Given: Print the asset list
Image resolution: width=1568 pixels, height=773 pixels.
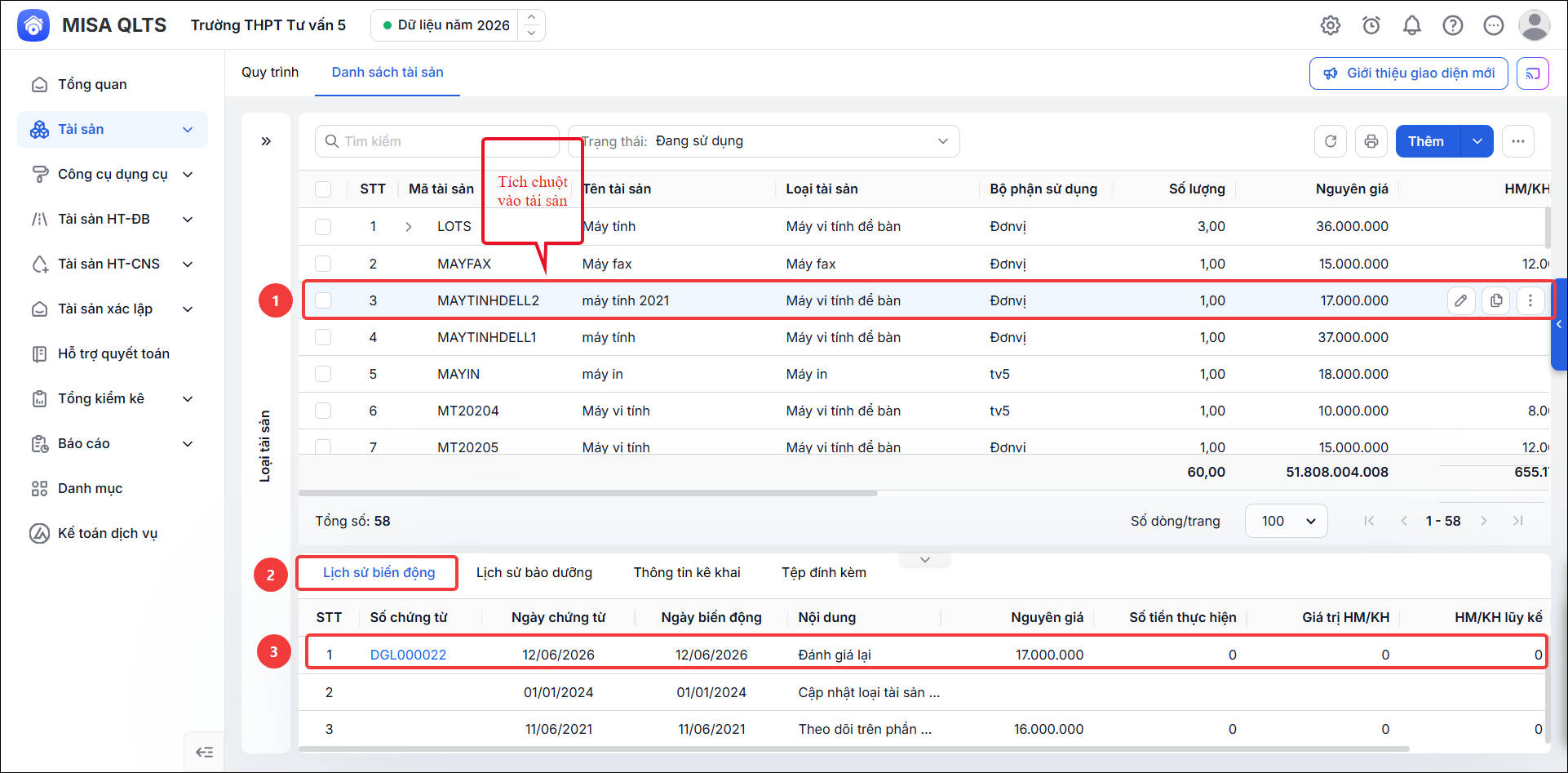Looking at the screenshot, I should (x=1371, y=141).
